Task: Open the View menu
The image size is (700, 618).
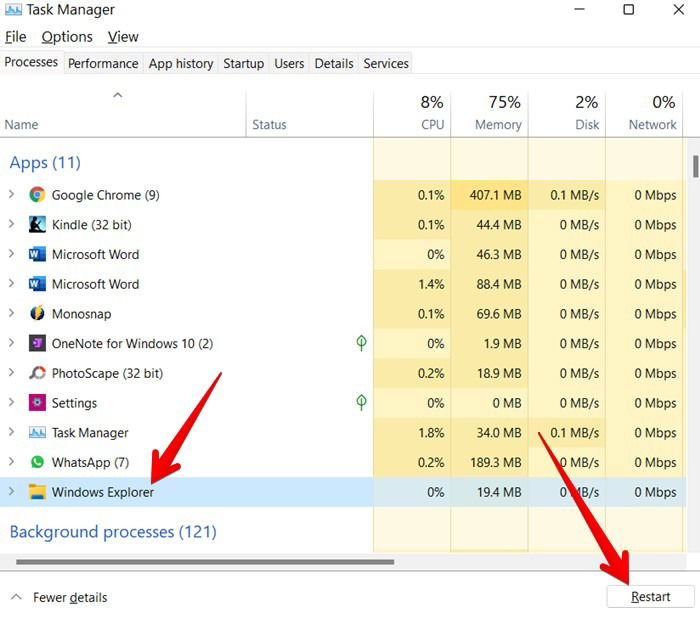Action: (123, 37)
